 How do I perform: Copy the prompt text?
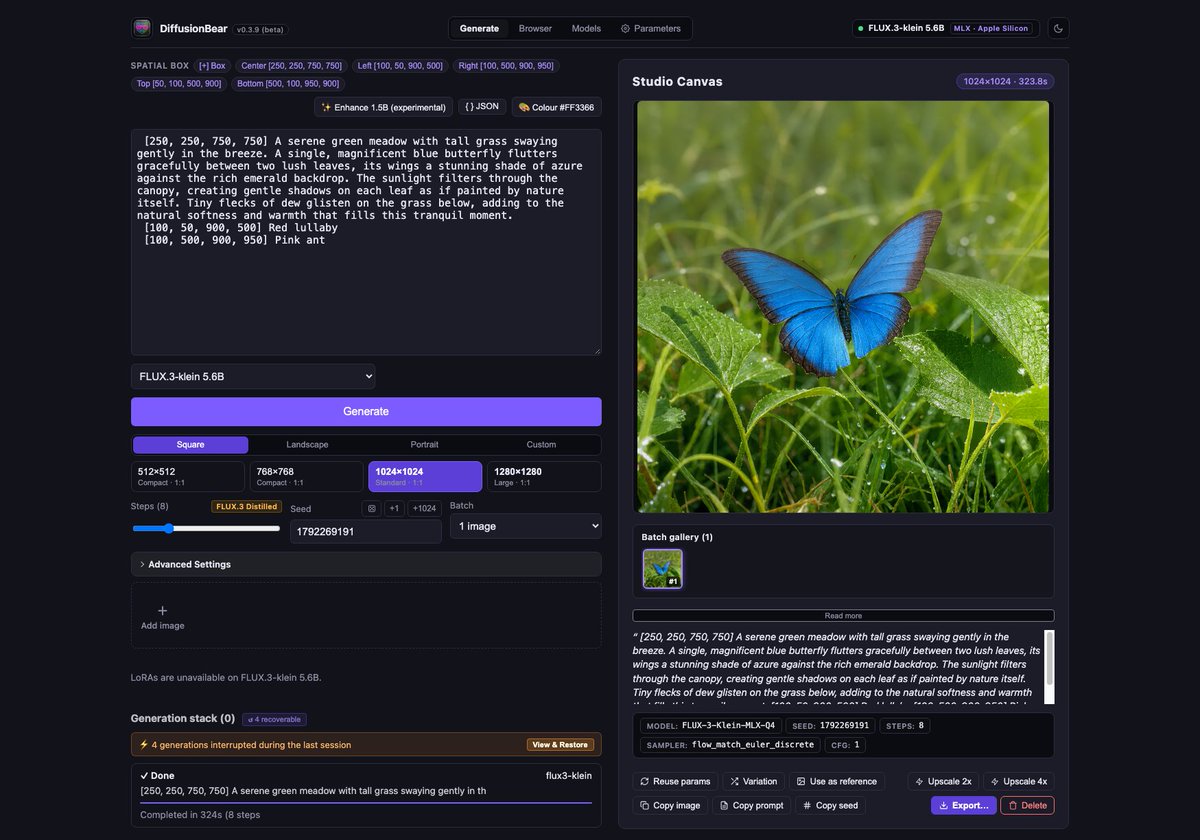(x=751, y=805)
